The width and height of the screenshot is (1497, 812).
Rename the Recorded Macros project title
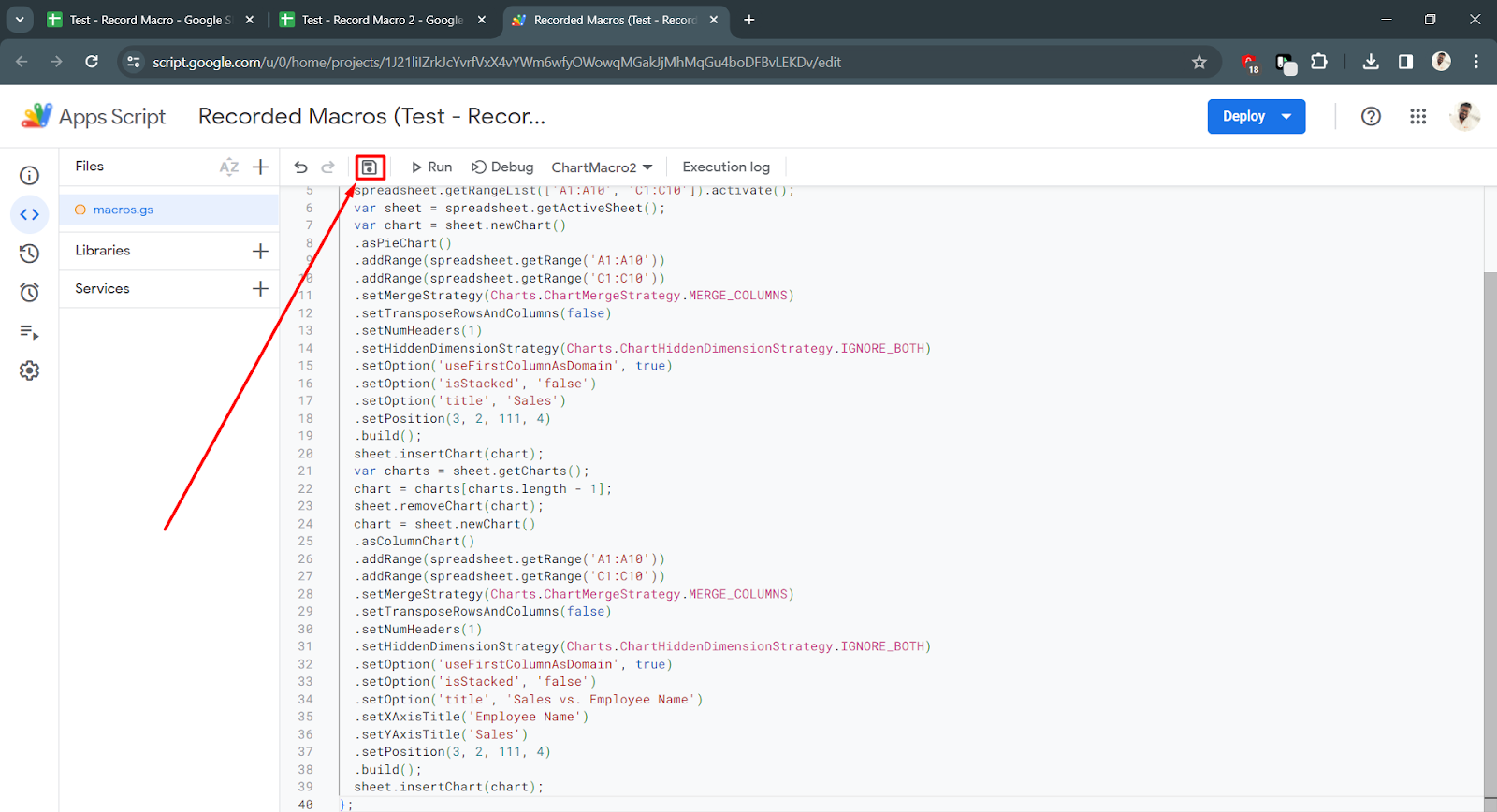click(x=371, y=117)
